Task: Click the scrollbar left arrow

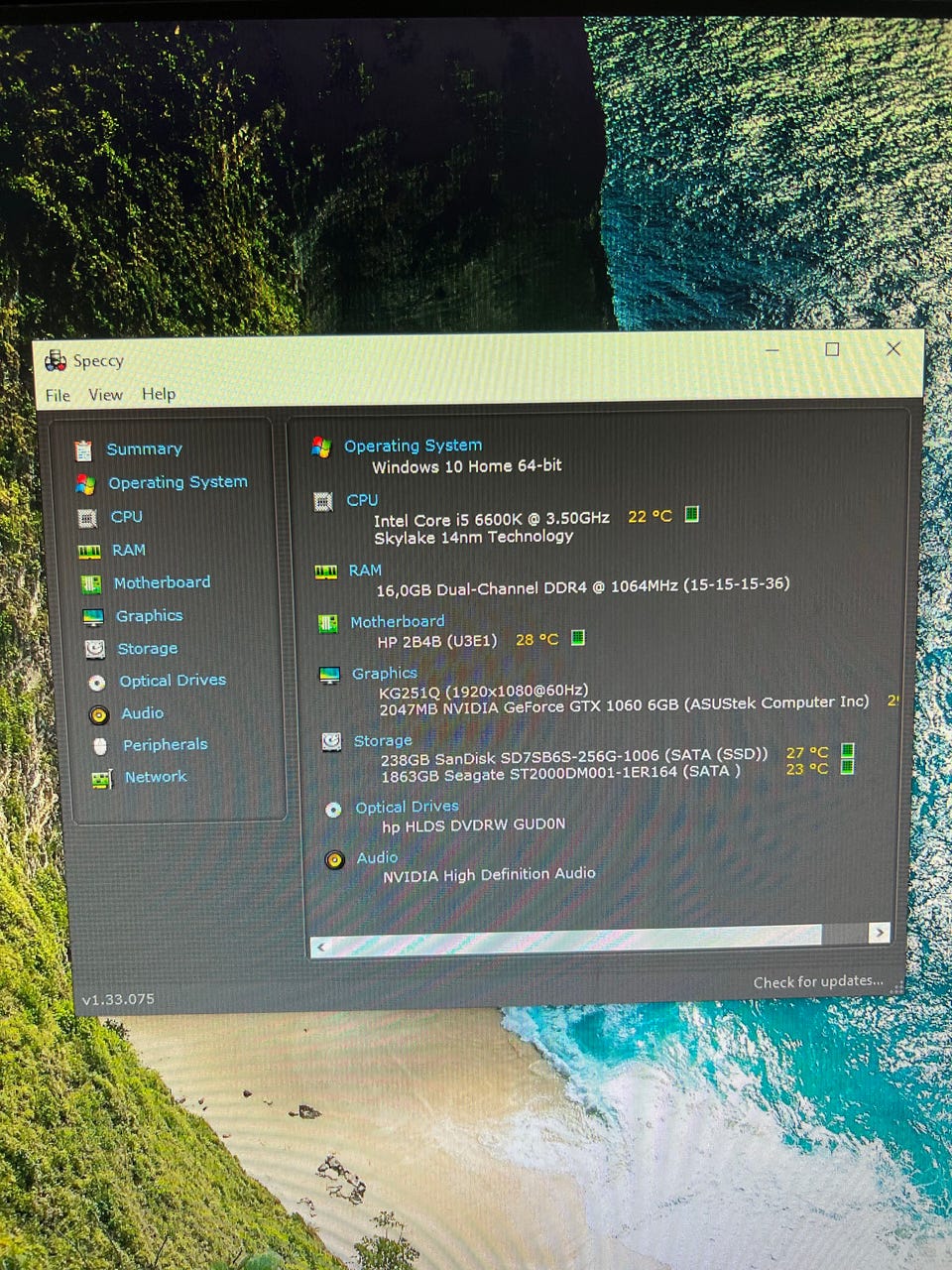Action: (x=320, y=948)
